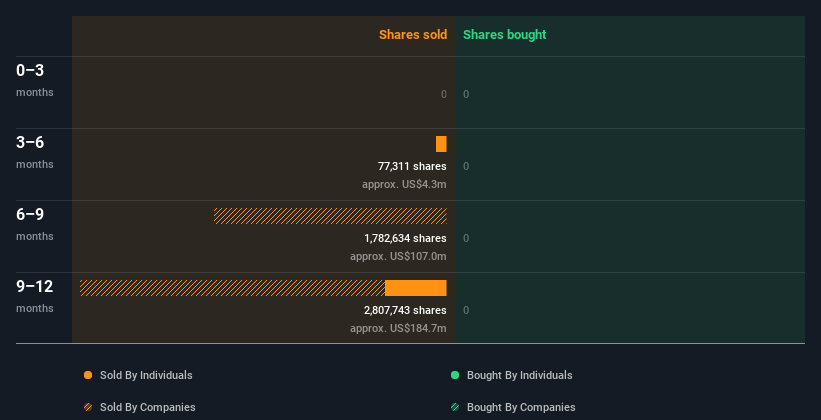Viewport: 821px width, 420px height.
Task: Toggle the Bought By Companies legend label
Action: 521,407
